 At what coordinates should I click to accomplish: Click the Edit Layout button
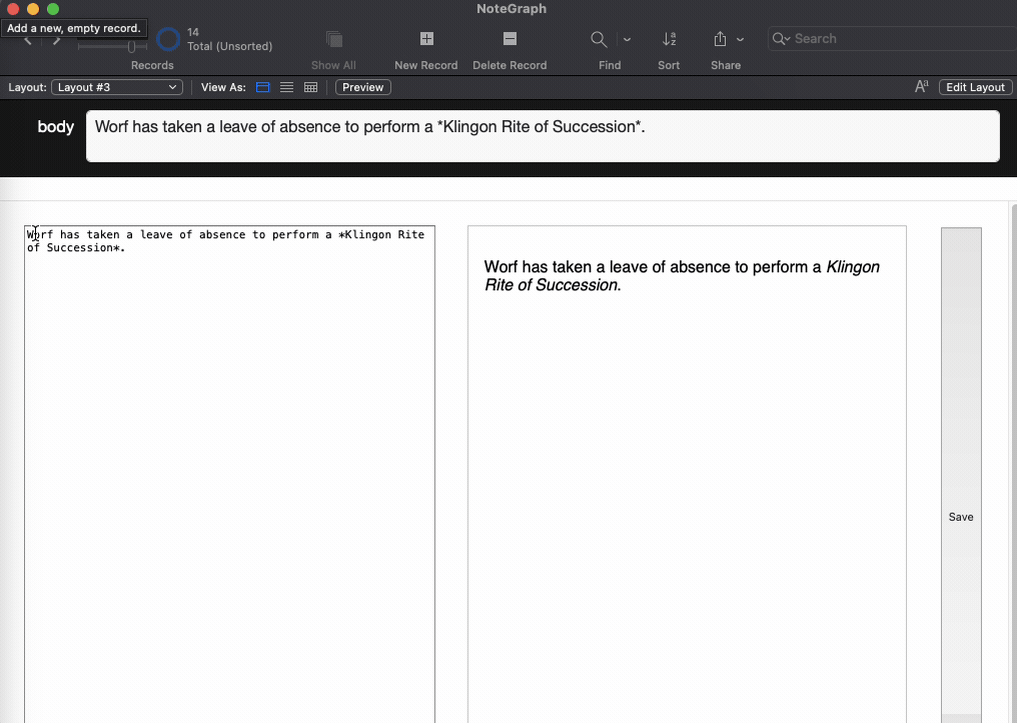point(975,87)
